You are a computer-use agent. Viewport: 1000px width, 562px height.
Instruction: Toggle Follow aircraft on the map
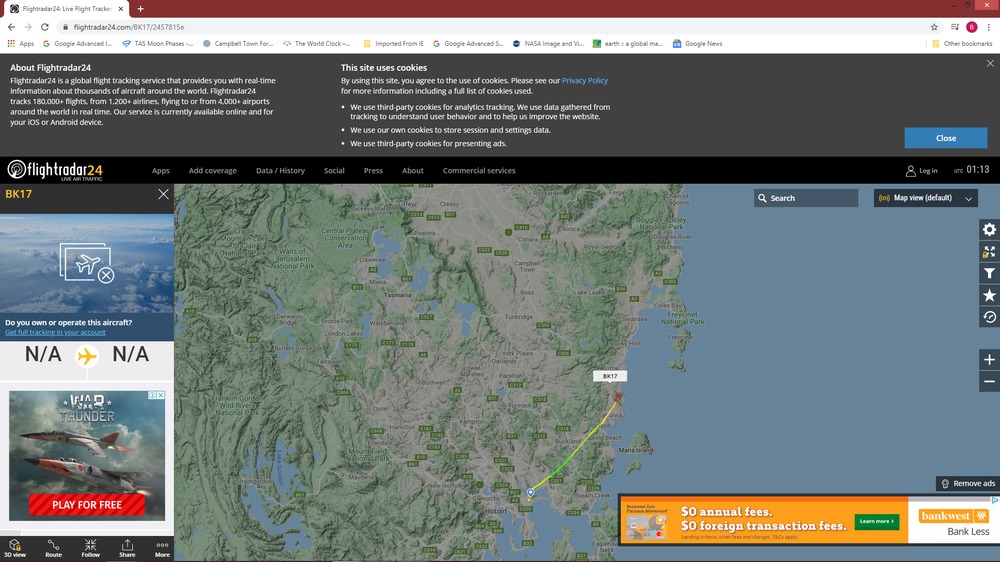point(90,547)
